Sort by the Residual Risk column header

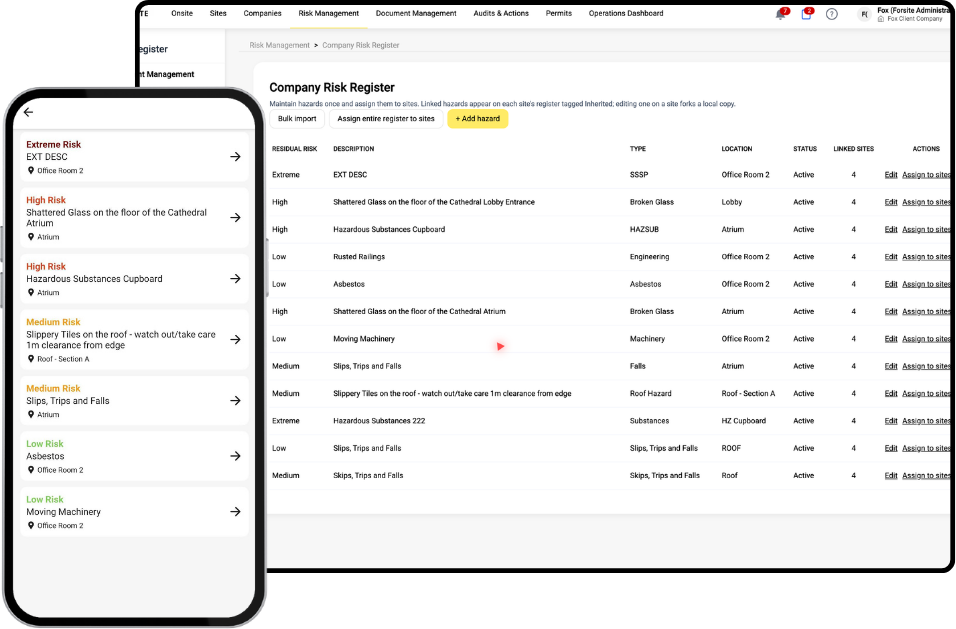294,149
